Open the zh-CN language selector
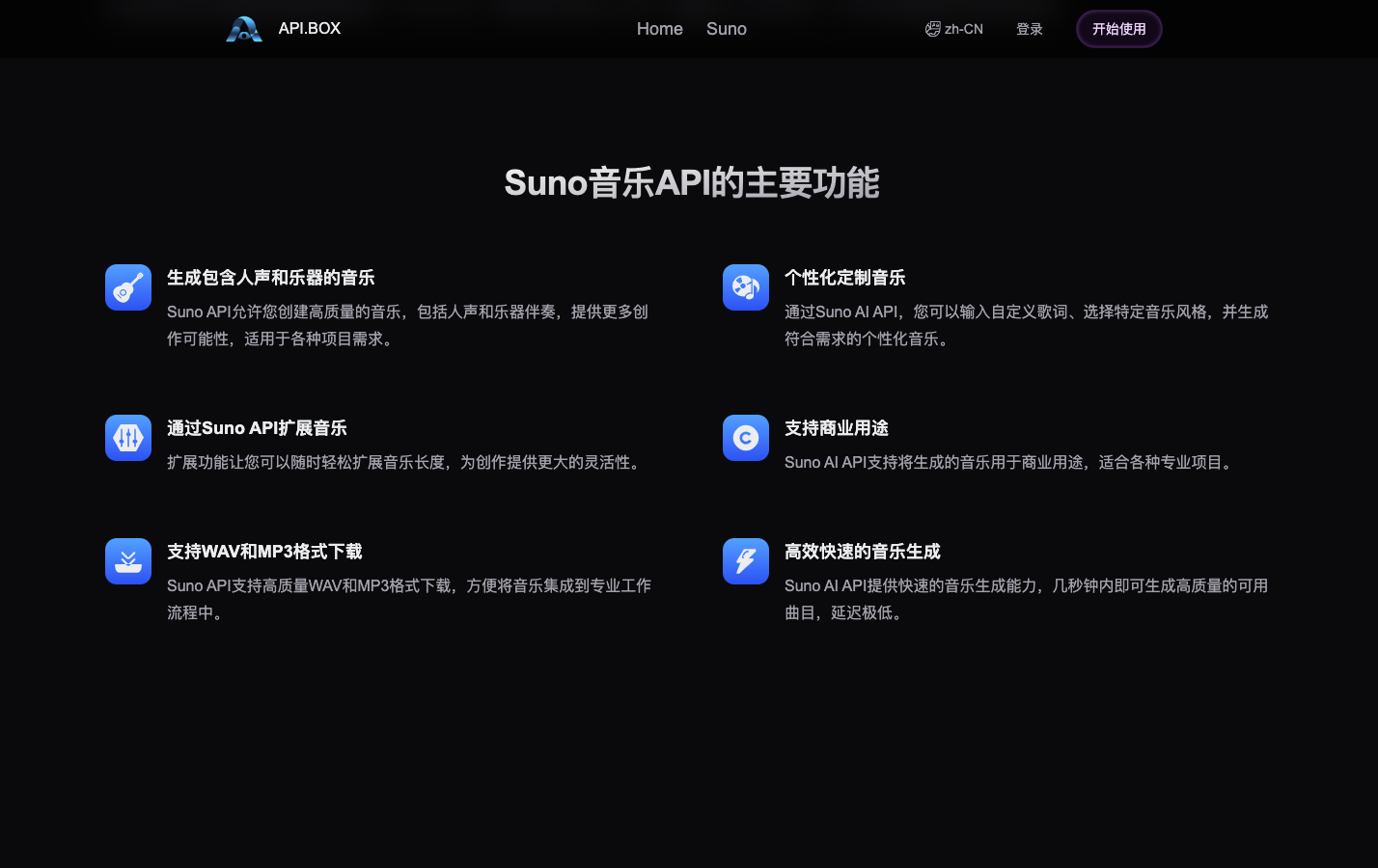Viewport: 1378px width, 868px height. click(954, 29)
